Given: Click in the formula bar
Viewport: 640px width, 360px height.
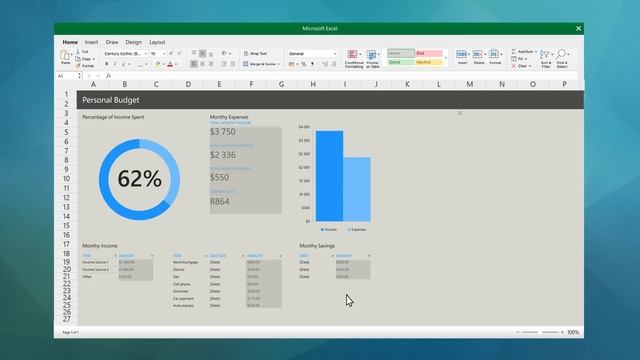Looking at the screenshot, I should click(x=345, y=76).
